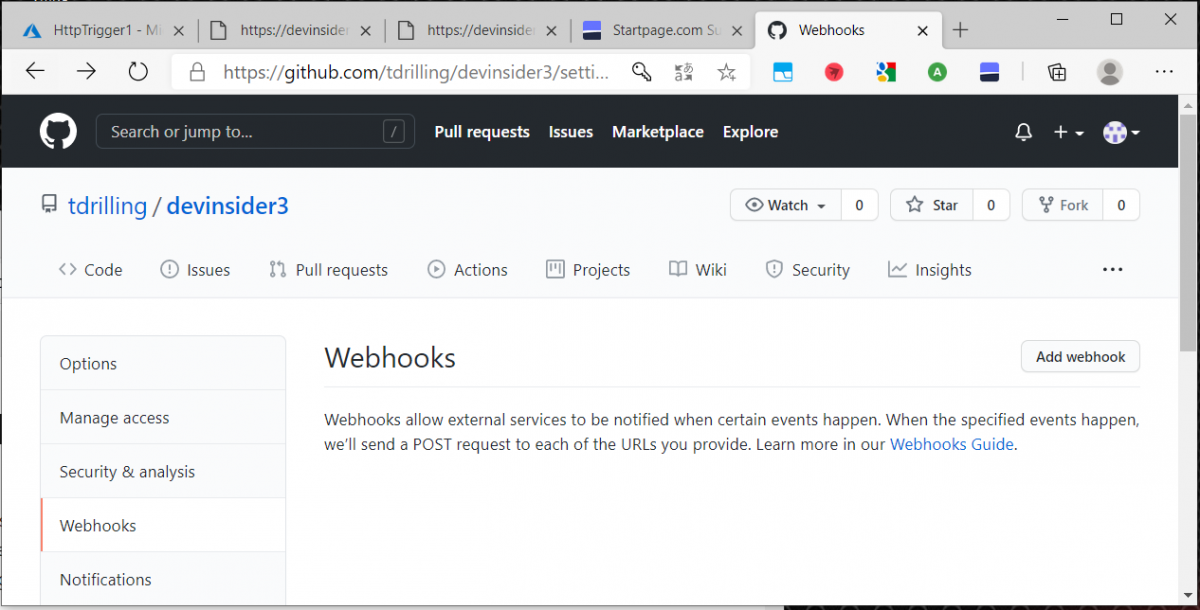
Task: Click the browser profile avatar icon
Action: coord(1109,72)
